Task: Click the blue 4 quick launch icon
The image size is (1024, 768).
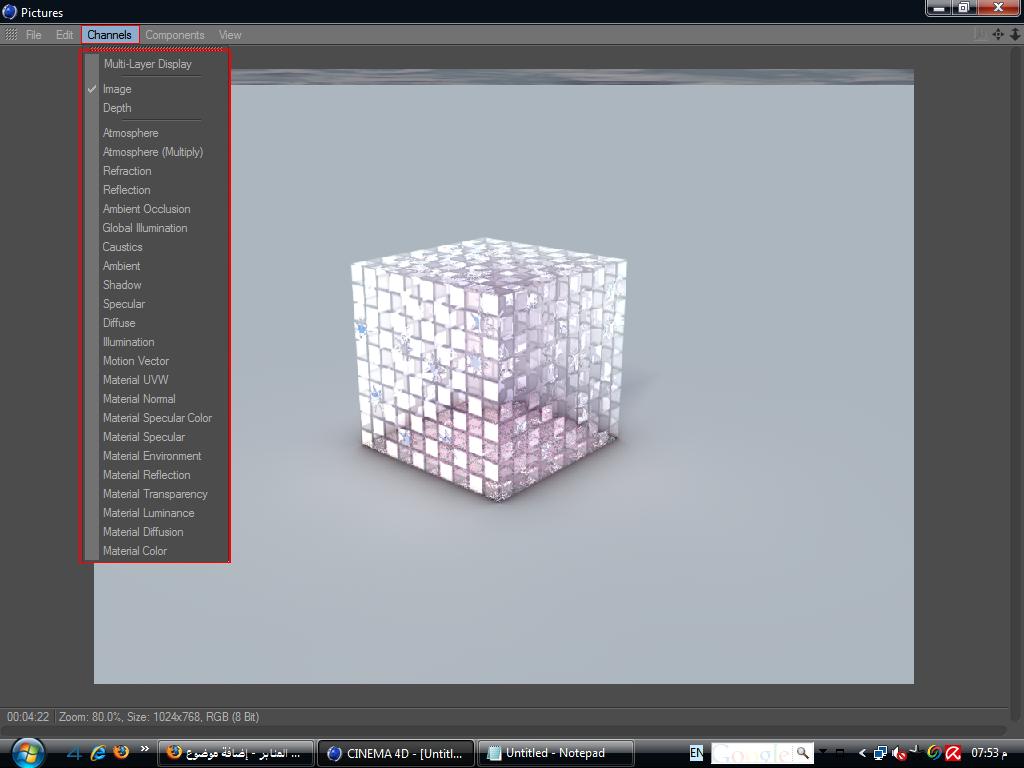Action: pos(74,753)
